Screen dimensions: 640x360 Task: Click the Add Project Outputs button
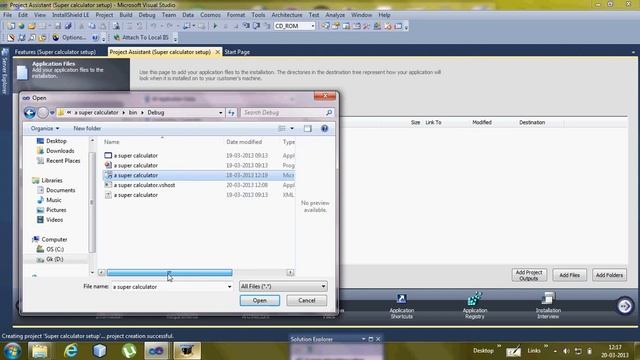click(529, 275)
